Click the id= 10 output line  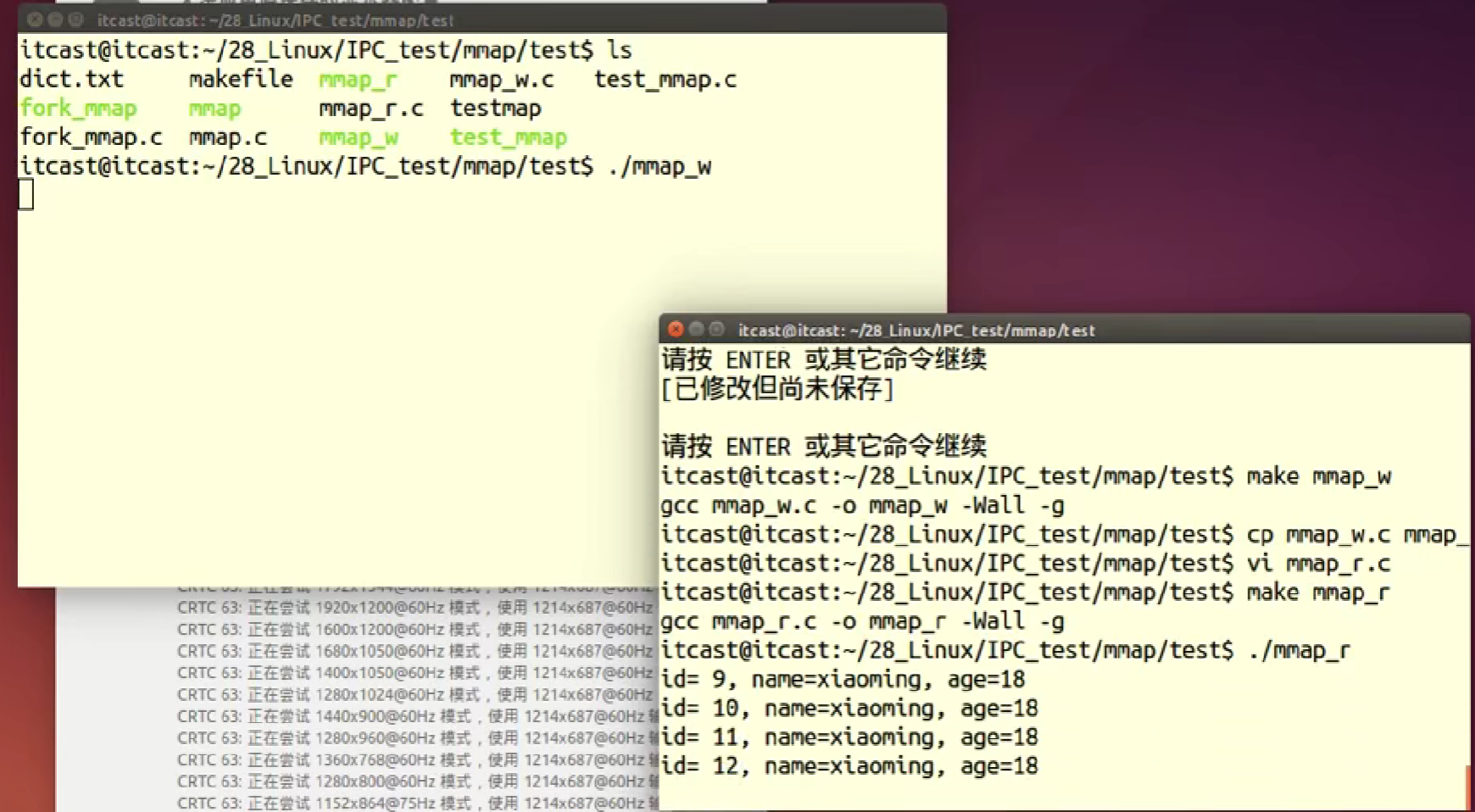(849, 709)
